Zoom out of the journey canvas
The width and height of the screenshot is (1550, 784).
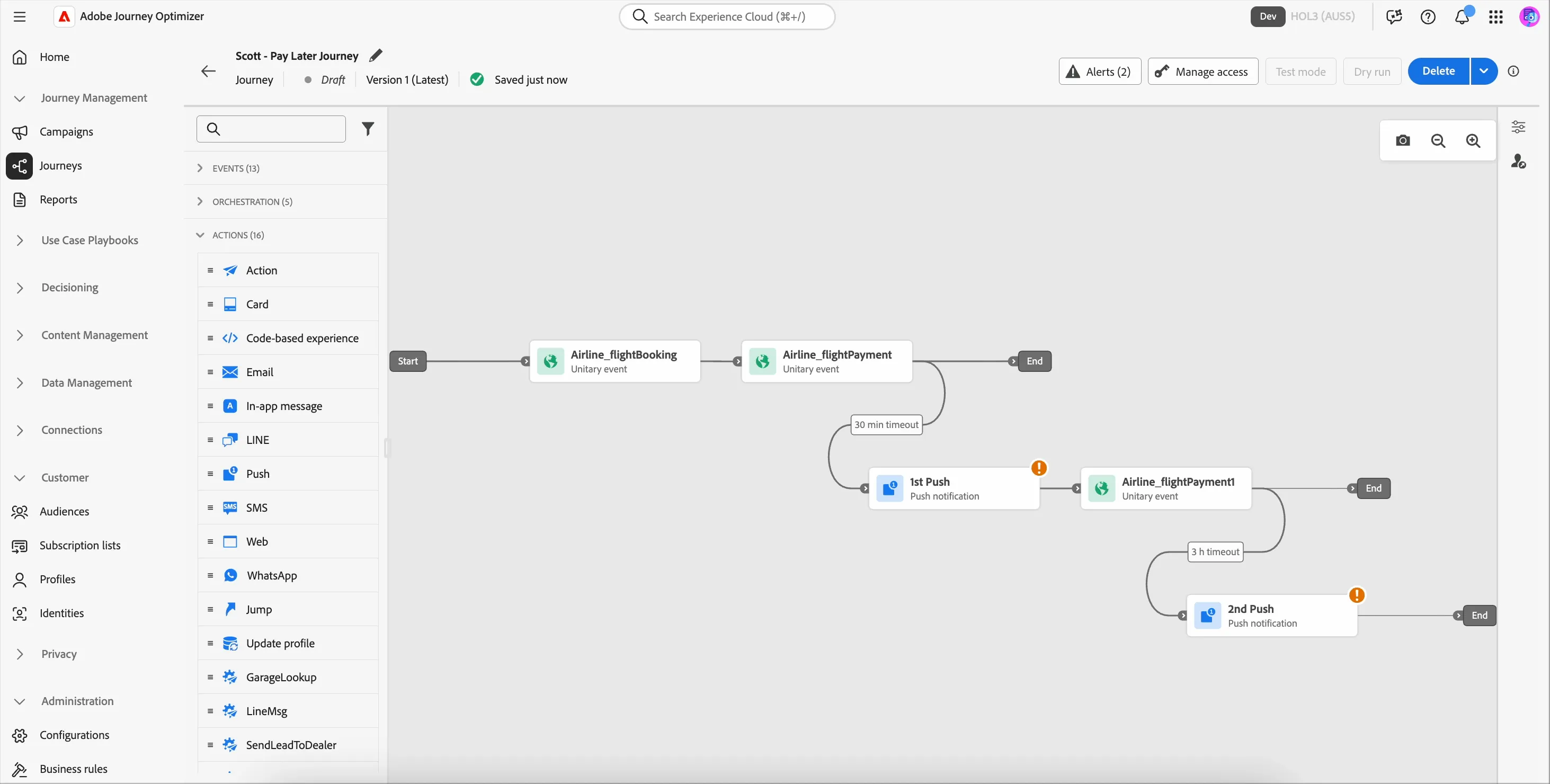click(x=1438, y=141)
